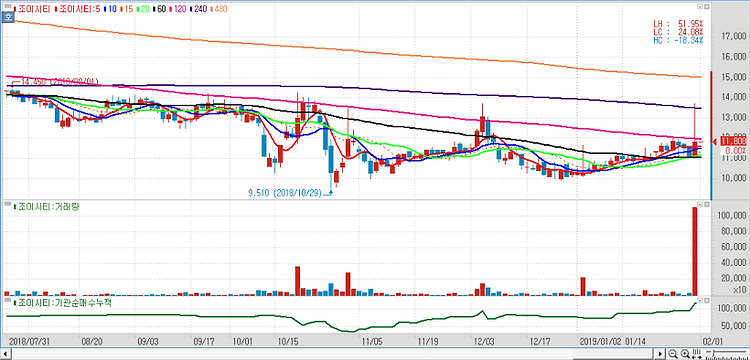Click the zoom out magnifier icon

coord(673,354)
